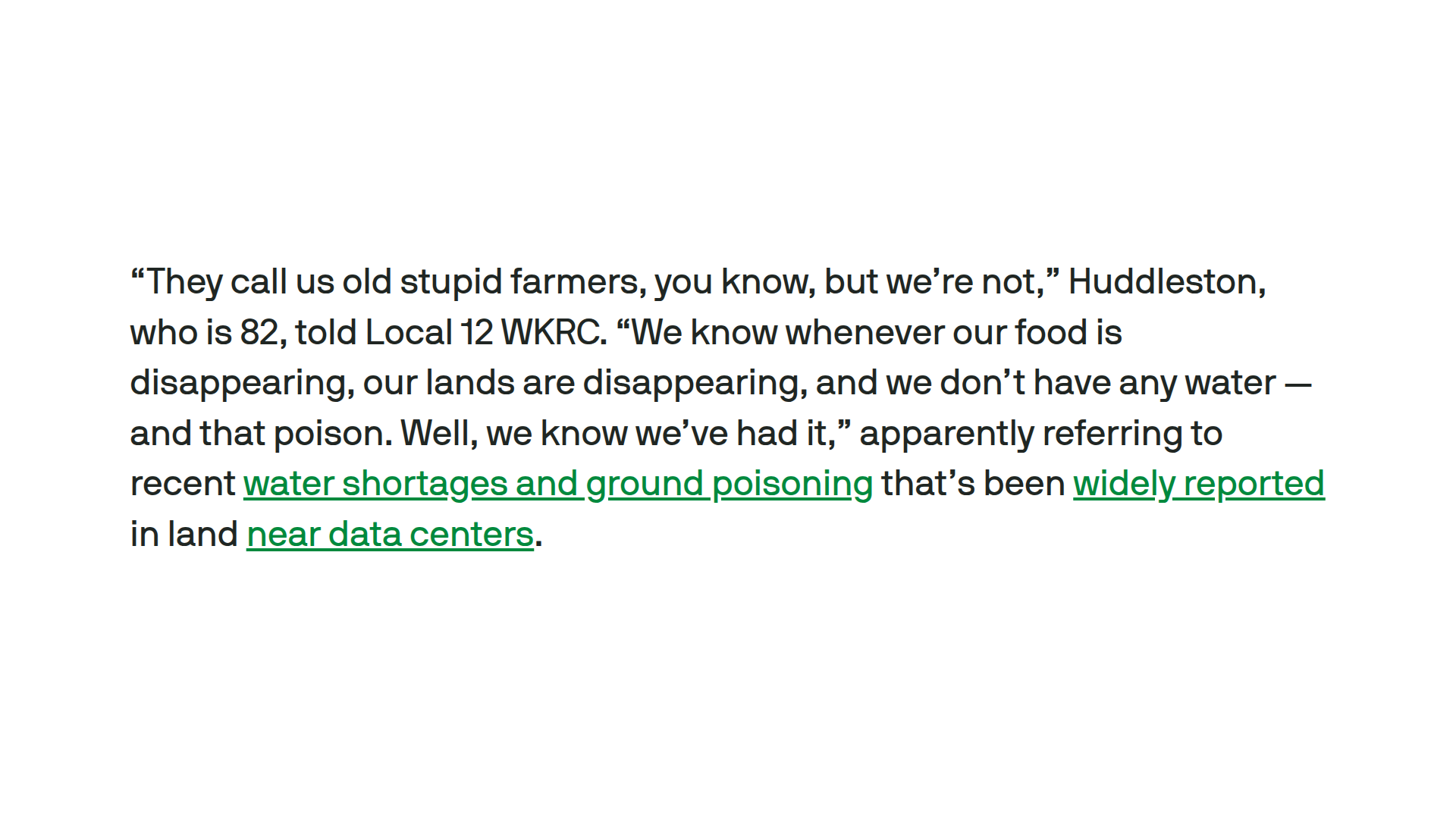Screen dimensions: 1456x819
Task: Click the word "recent" before the first link
Action: tap(182, 484)
